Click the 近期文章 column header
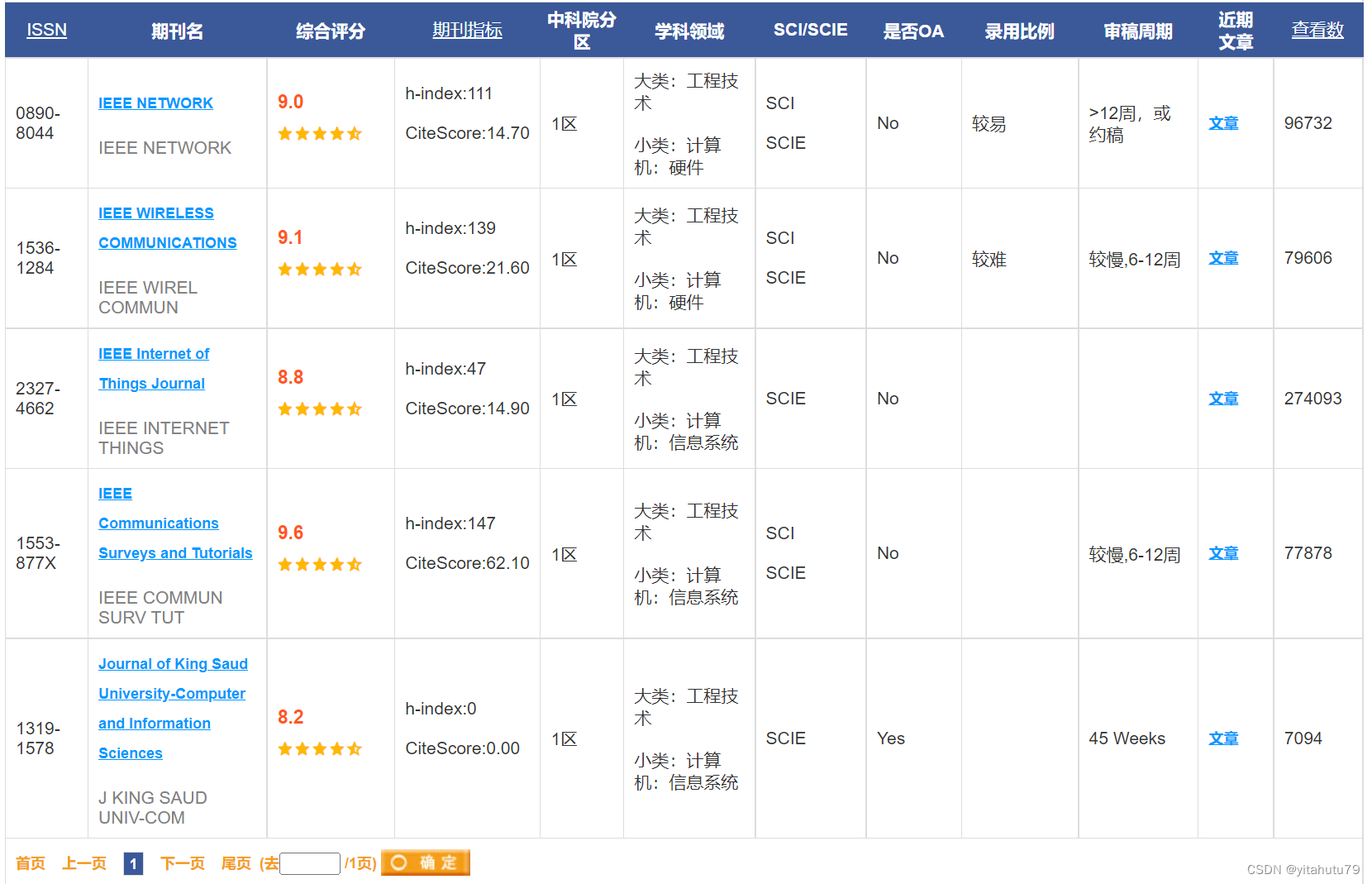This screenshot has height=884, width=1372. point(1236,31)
